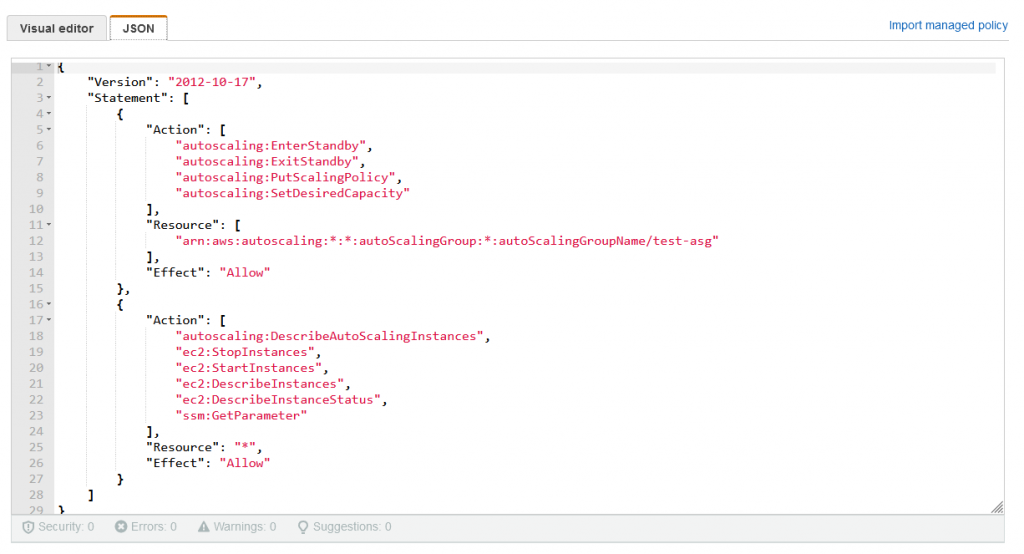The width and height of the screenshot is (1024, 554).
Task: Collapse the Resource array on line 11
Action: pyautogui.click(x=49, y=225)
